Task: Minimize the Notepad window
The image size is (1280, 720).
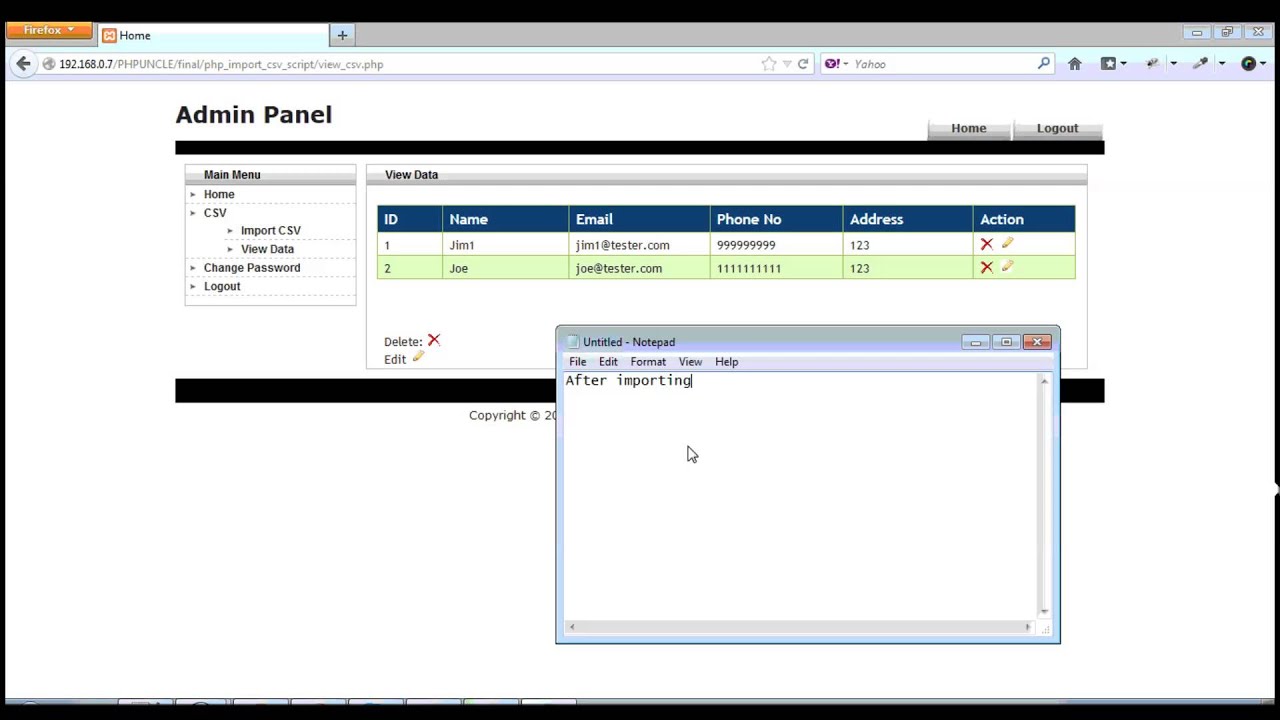Action: (x=976, y=342)
